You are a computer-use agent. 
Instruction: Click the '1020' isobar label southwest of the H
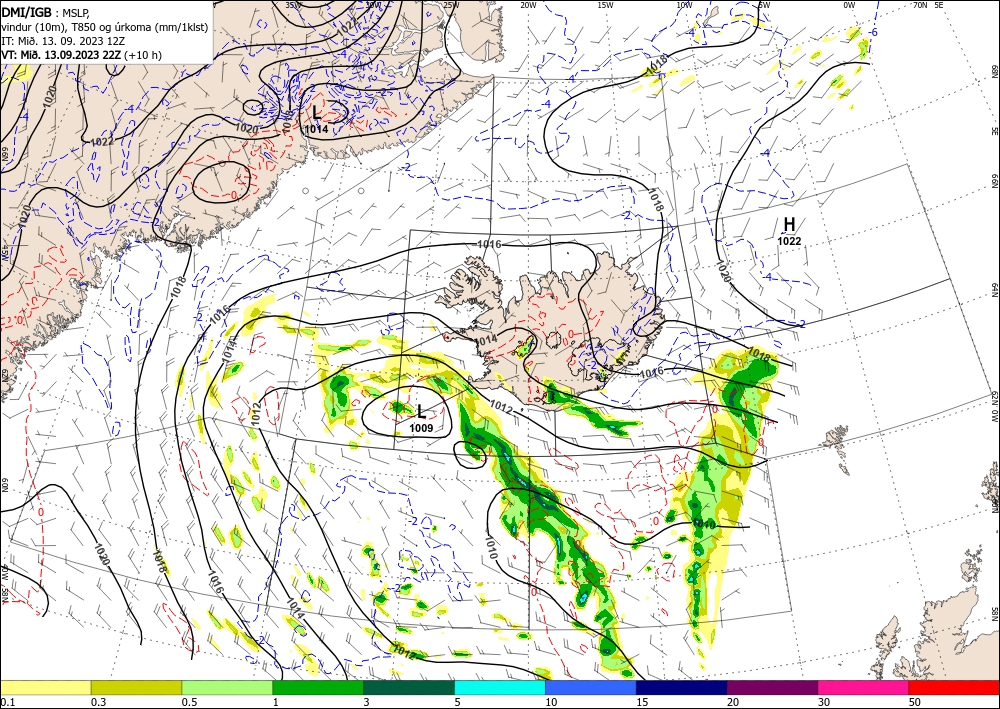pyautogui.click(x=723, y=271)
